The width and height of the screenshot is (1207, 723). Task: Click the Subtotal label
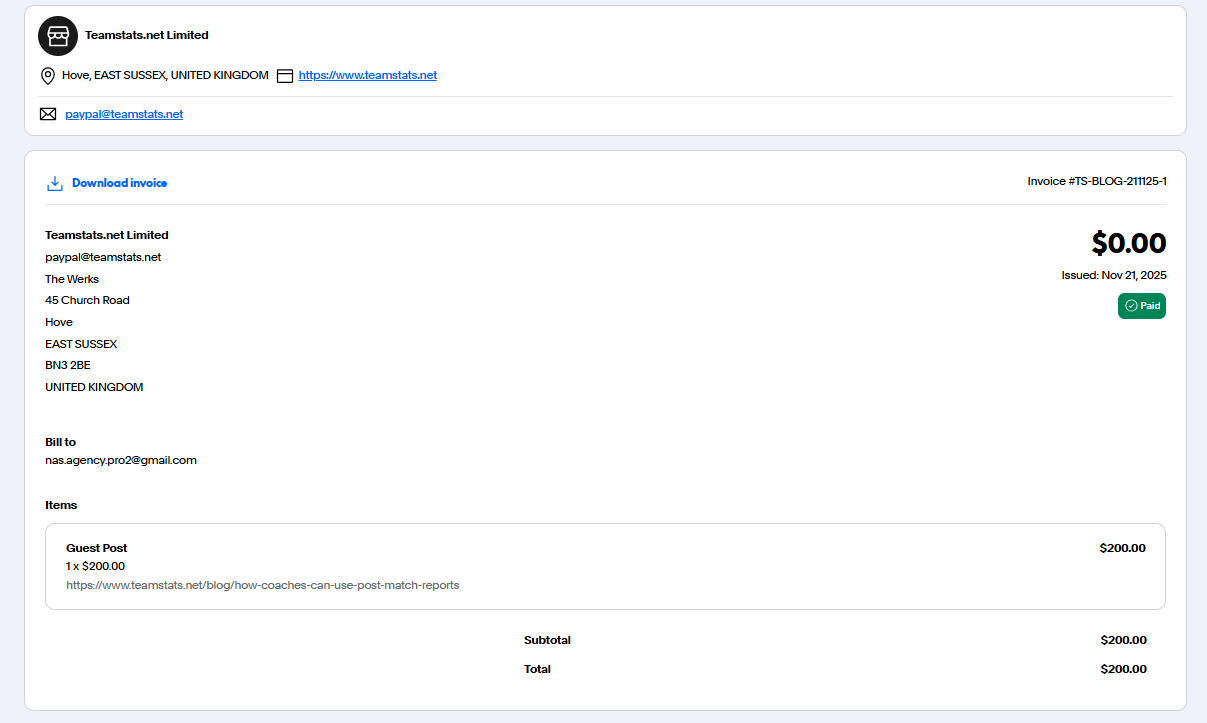coord(547,640)
